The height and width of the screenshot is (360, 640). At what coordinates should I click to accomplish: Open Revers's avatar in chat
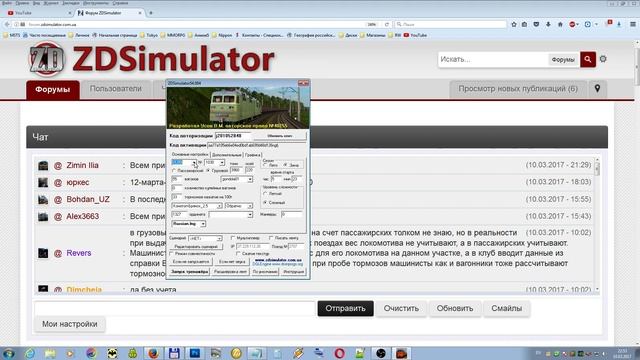43,253
